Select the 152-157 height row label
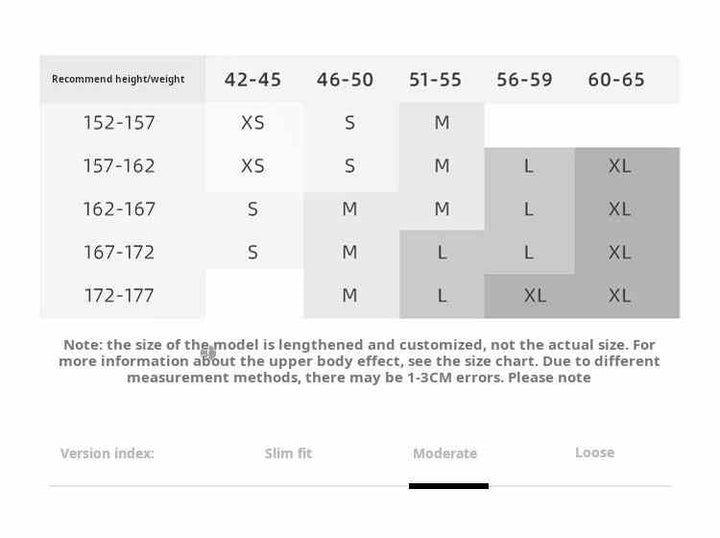The image size is (720, 538). [x=119, y=123]
